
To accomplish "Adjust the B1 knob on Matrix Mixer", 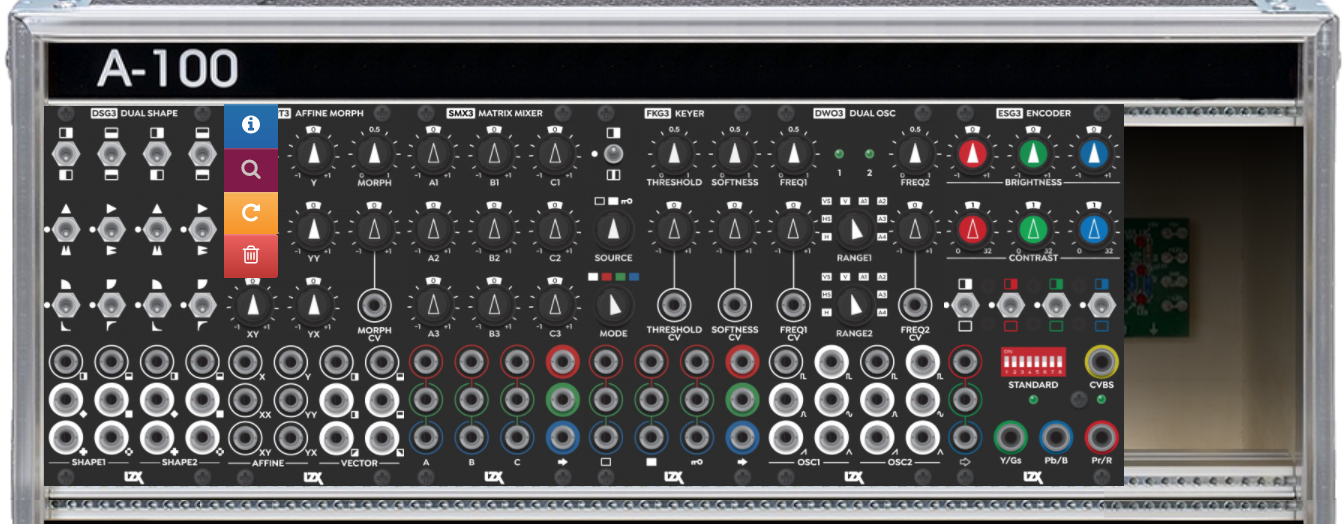I will [494, 153].
